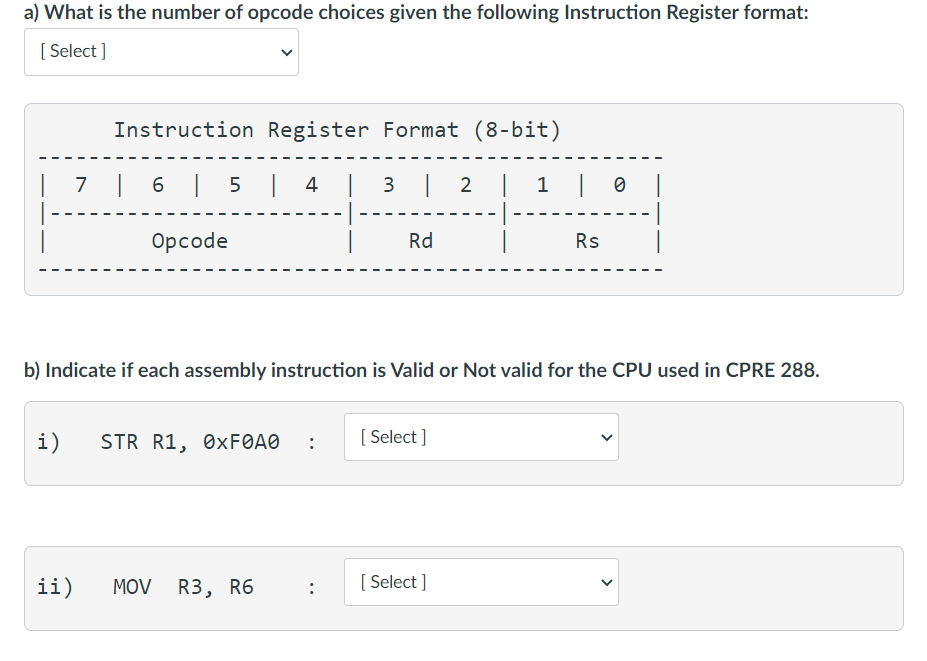The image size is (927, 661).
Task: Click the Rd field label in the format box
Action: [x=420, y=241]
